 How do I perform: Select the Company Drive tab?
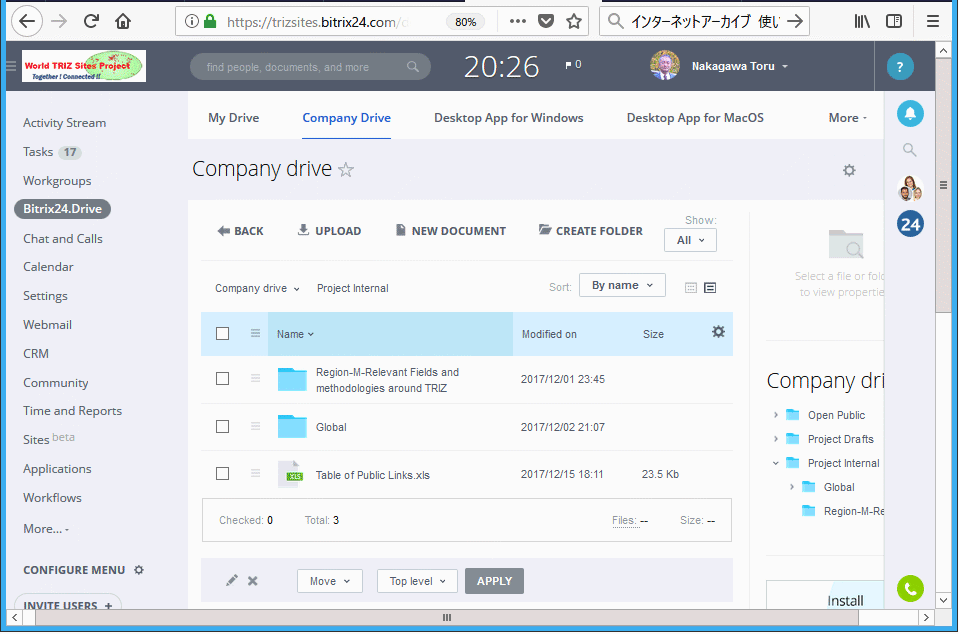tap(346, 118)
